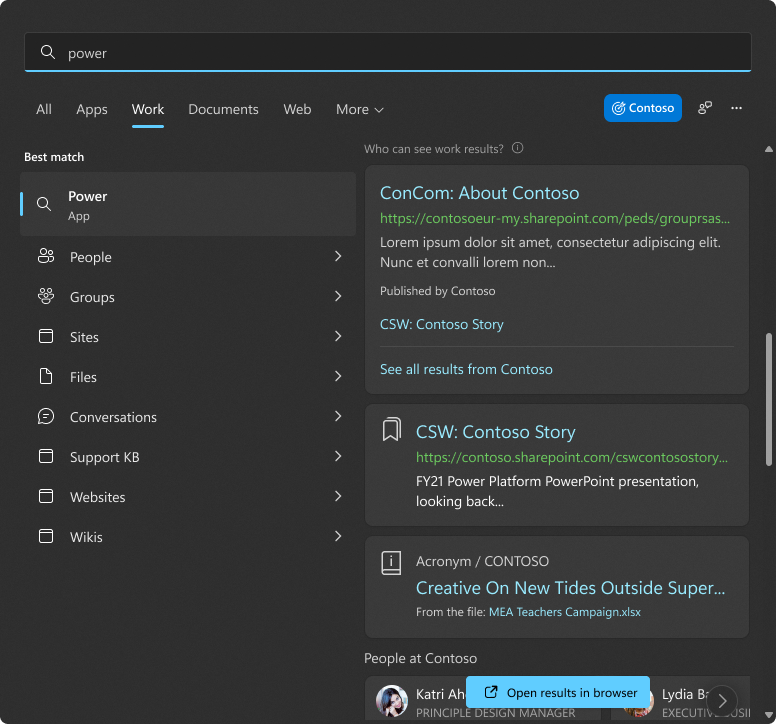Click Katri's profile photo

391,701
